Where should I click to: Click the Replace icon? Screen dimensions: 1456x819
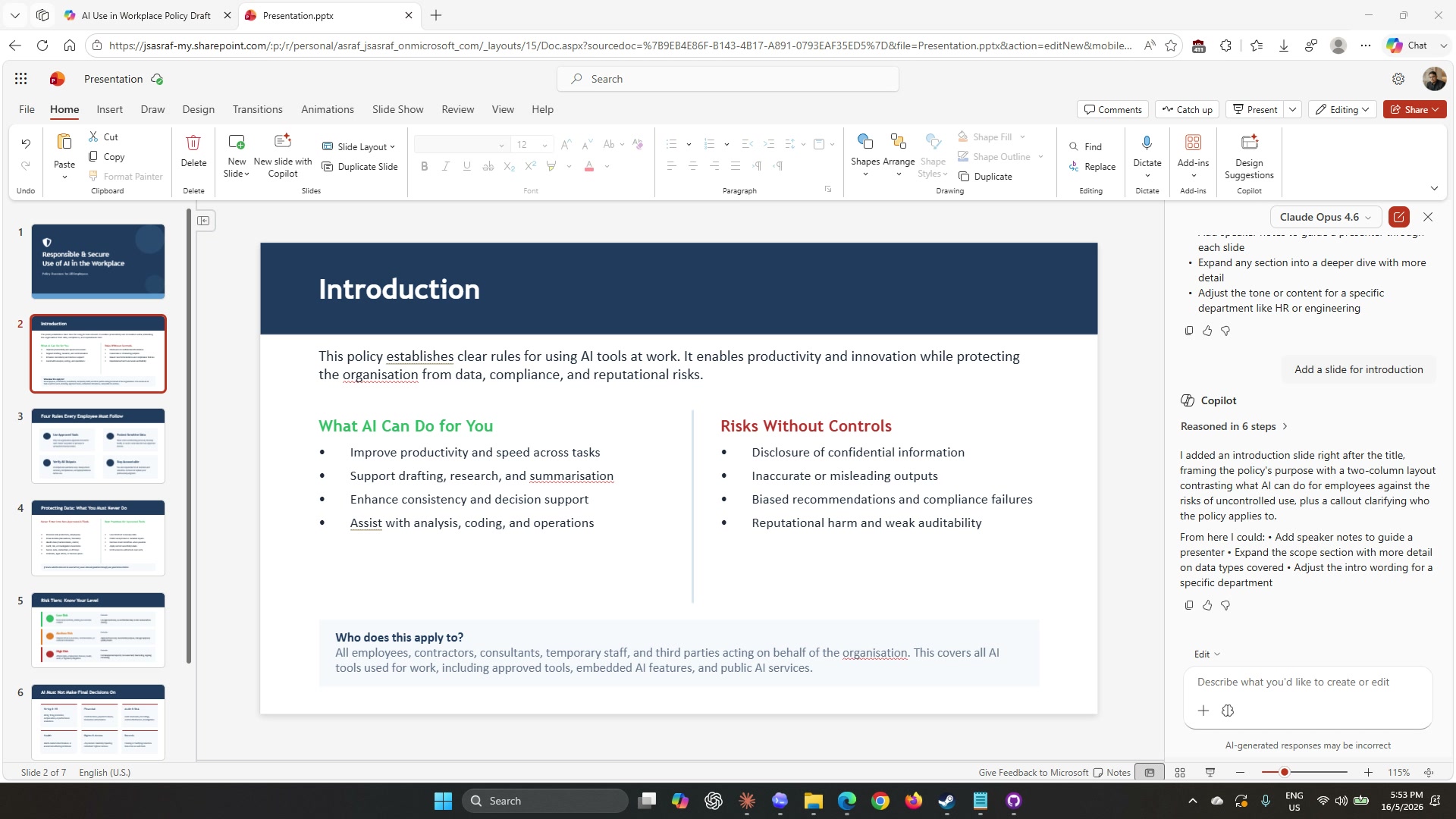click(x=1074, y=166)
